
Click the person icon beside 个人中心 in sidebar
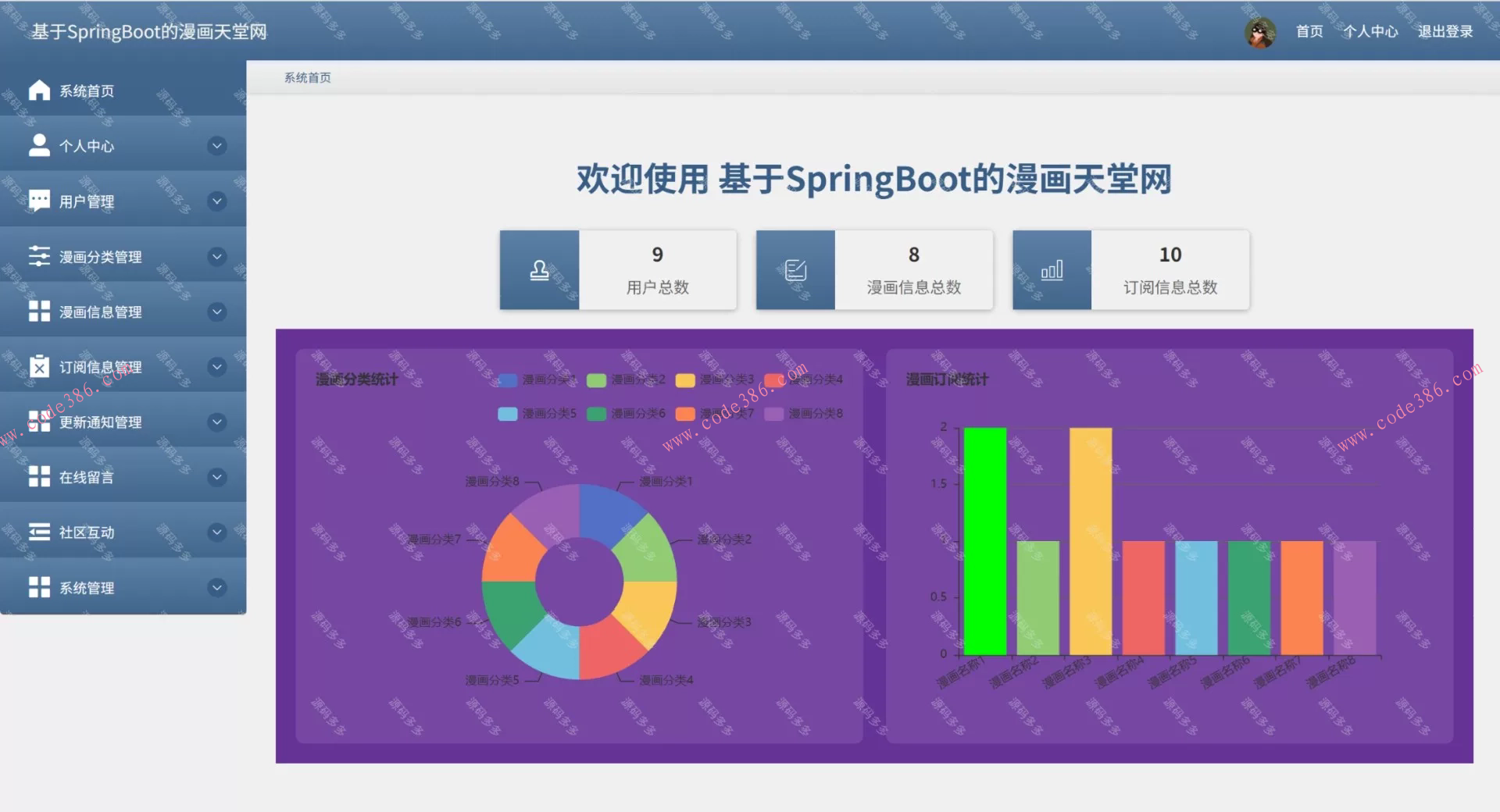39,145
